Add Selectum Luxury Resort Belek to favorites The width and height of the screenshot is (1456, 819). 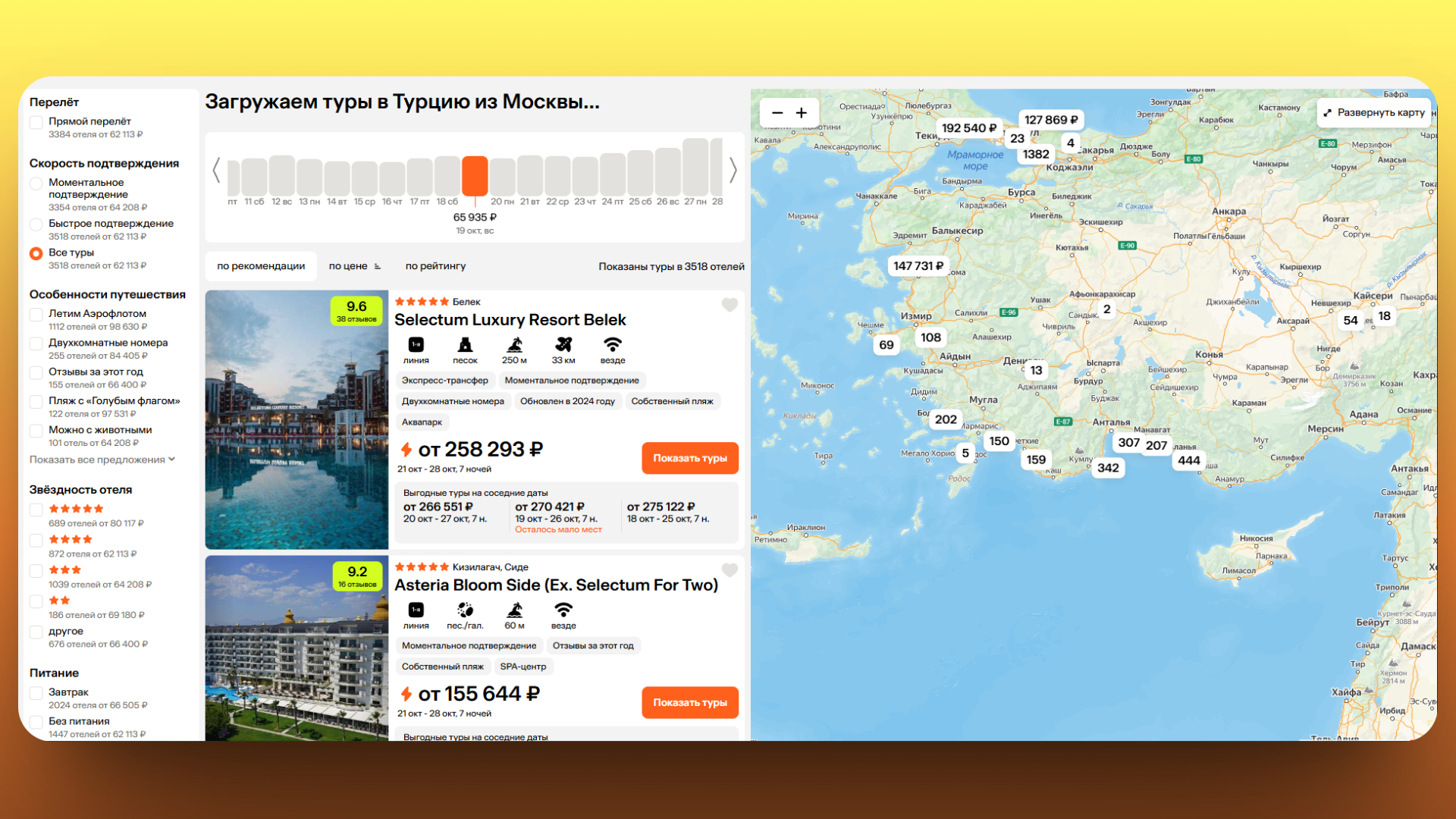[x=730, y=305]
